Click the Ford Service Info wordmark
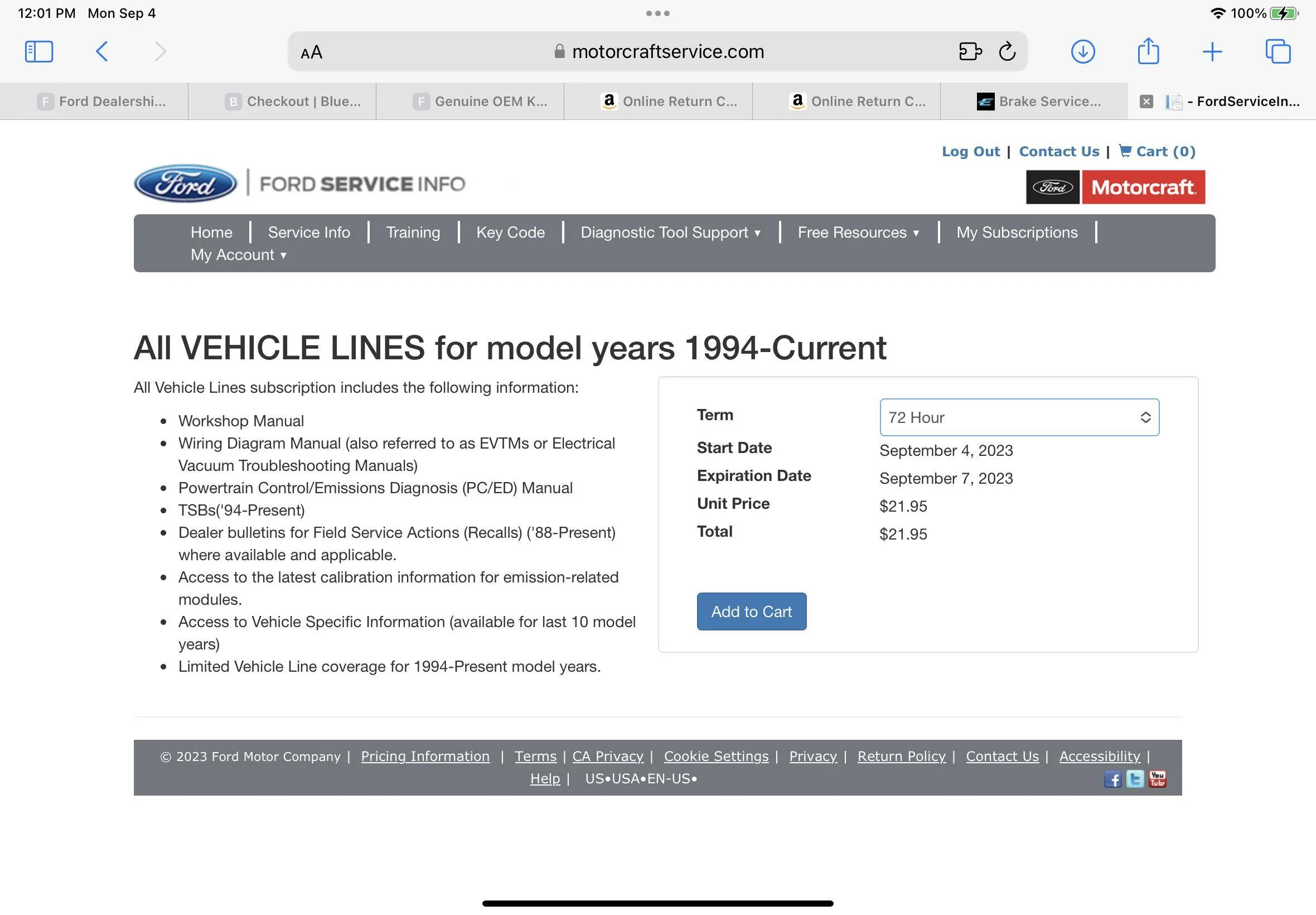The height and width of the screenshot is (915, 1316). 362,184
